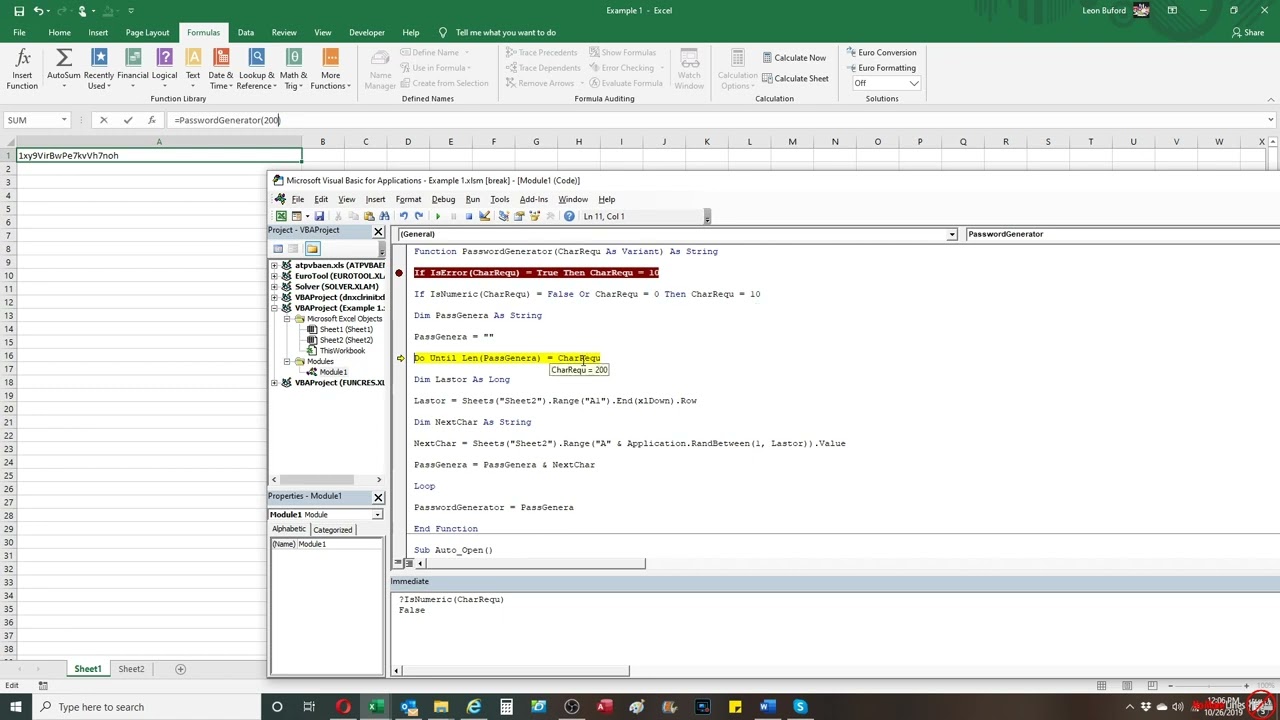Click Insert Function in the Excel ribbon

tap(21, 68)
